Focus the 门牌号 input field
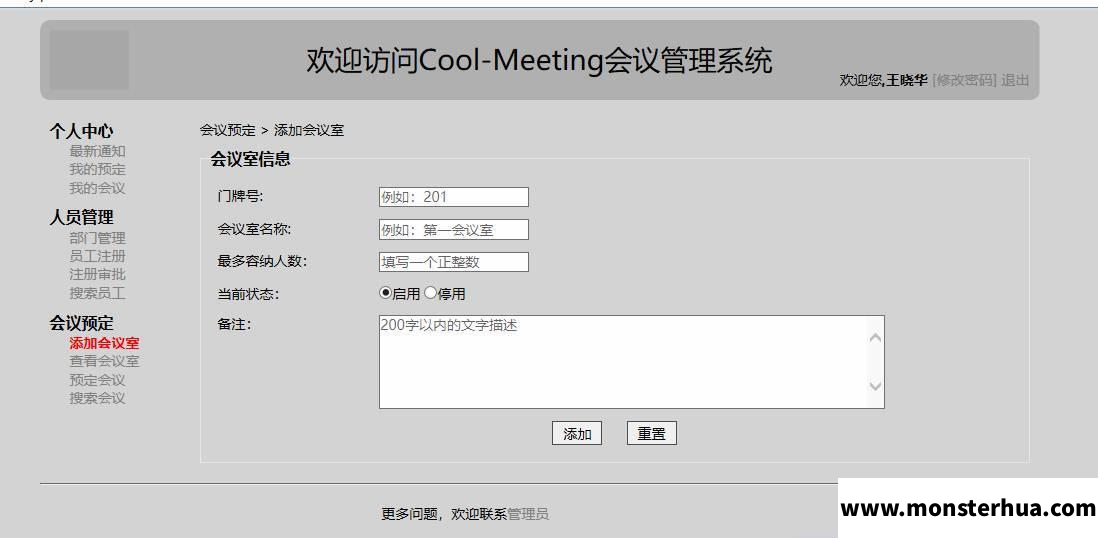The image size is (1098, 538). tap(454, 197)
